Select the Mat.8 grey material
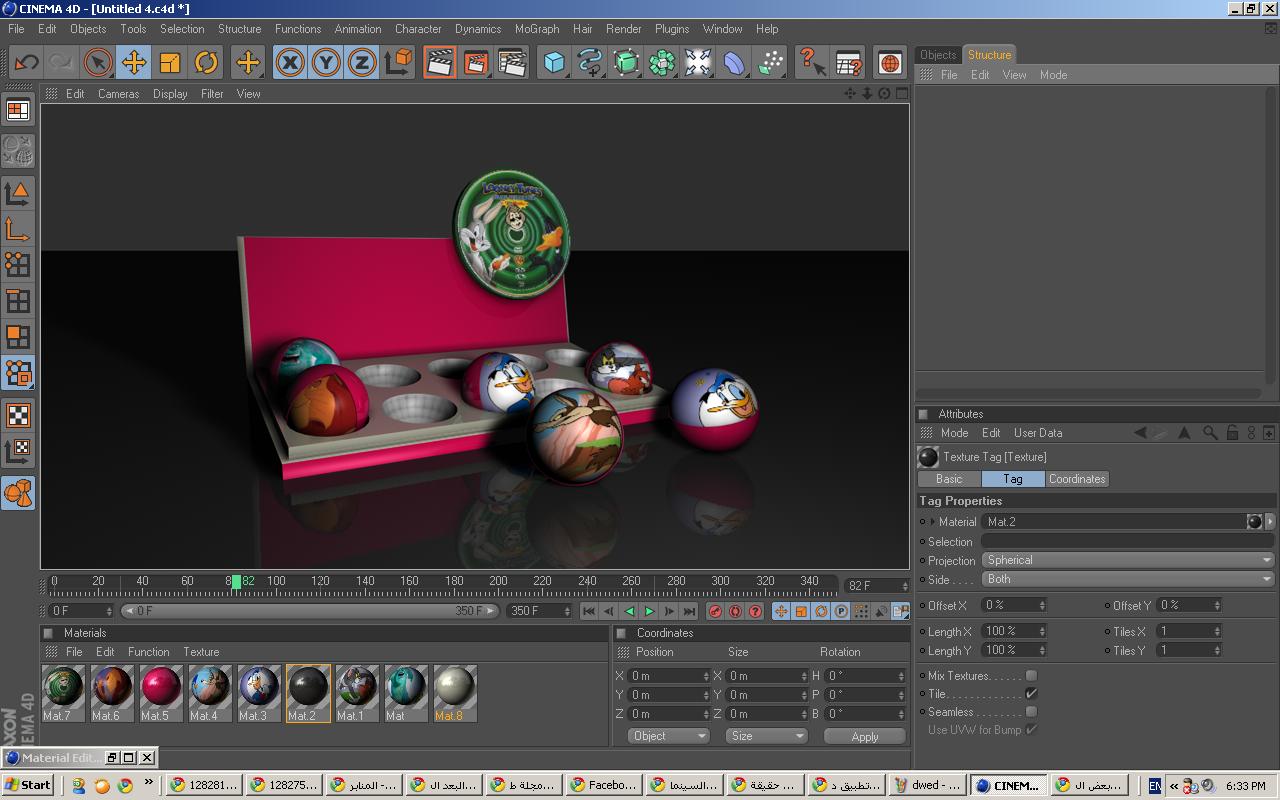The width and height of the screenshot is (1280, 800). coord(455,693)
